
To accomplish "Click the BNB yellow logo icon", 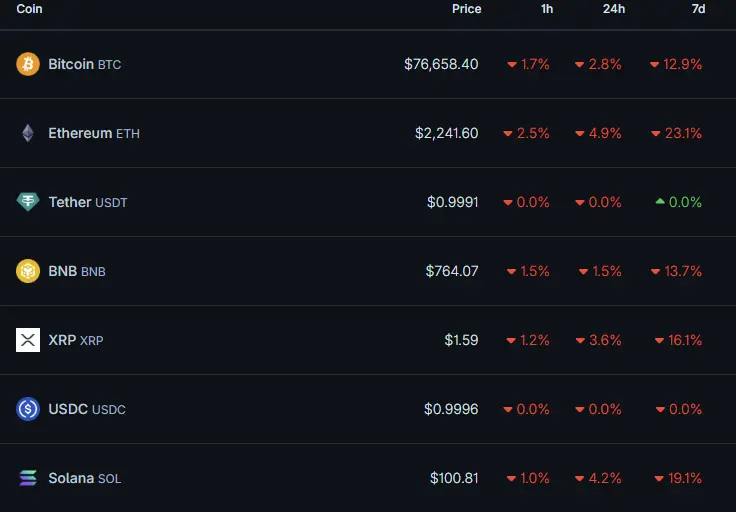I will [28, 271].
